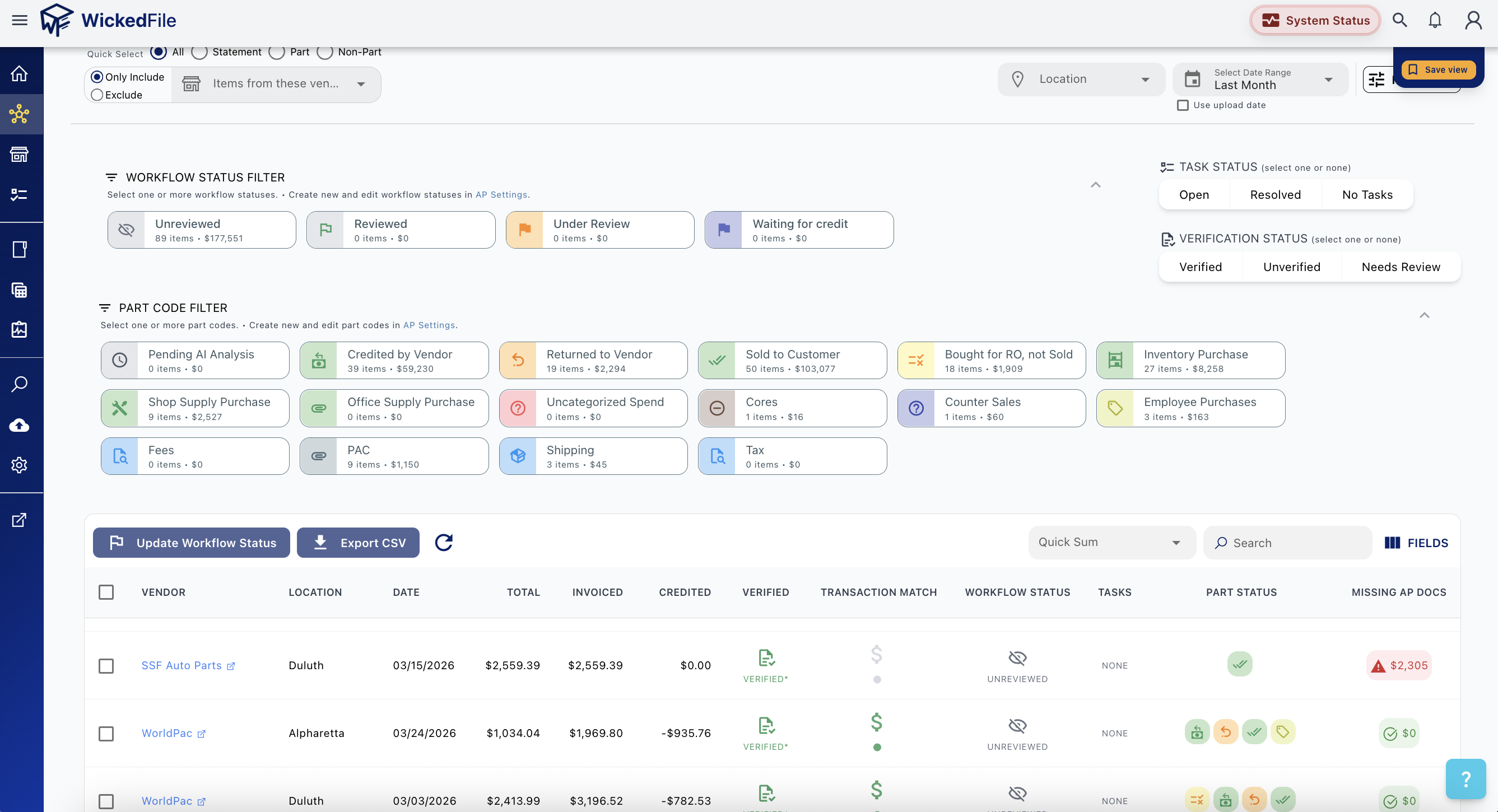Select the Exclude radio button
Viewport: 1498px width, 812px height.
tap(97, 95)
